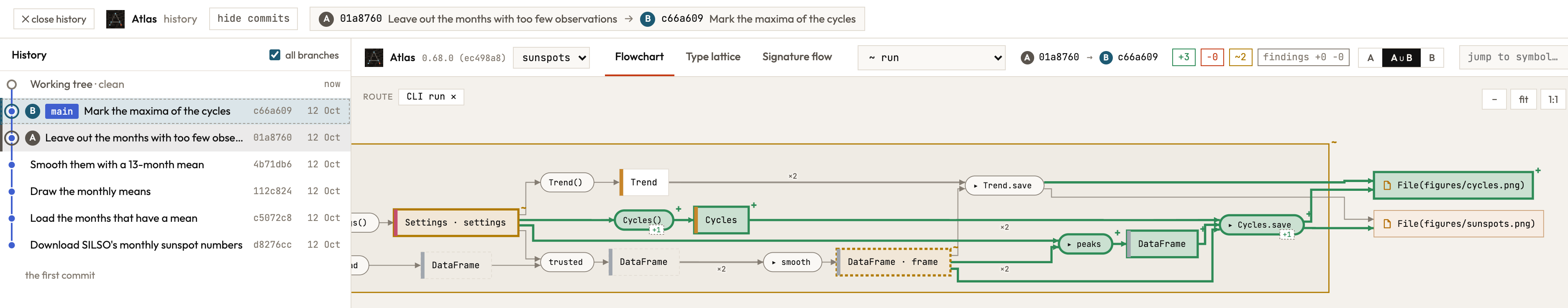Click the A marker on the 01a8760 commit row
Image resolution: width=1568 pixels, height=308 pixels.
point(33,138)
